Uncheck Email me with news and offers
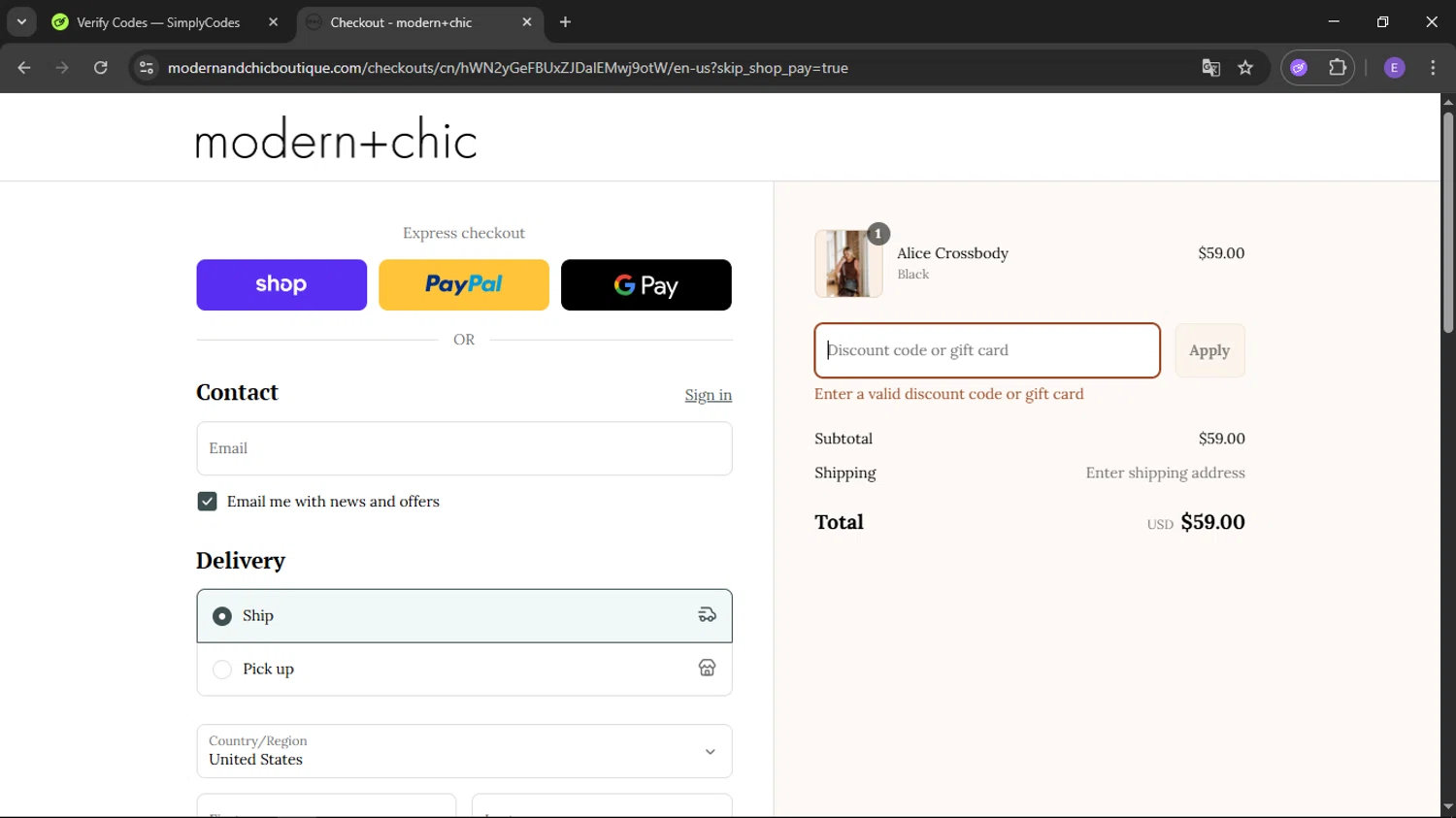 207,501
